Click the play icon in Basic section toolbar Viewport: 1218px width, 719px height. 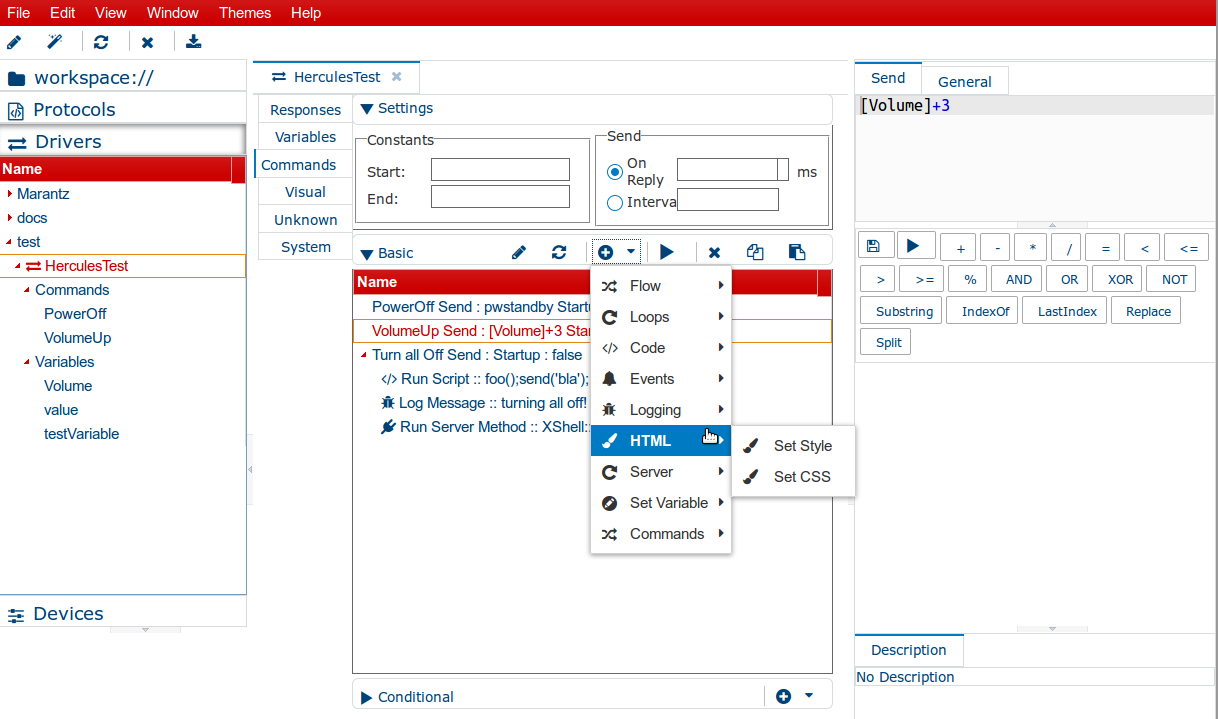[x=667, y=253]
